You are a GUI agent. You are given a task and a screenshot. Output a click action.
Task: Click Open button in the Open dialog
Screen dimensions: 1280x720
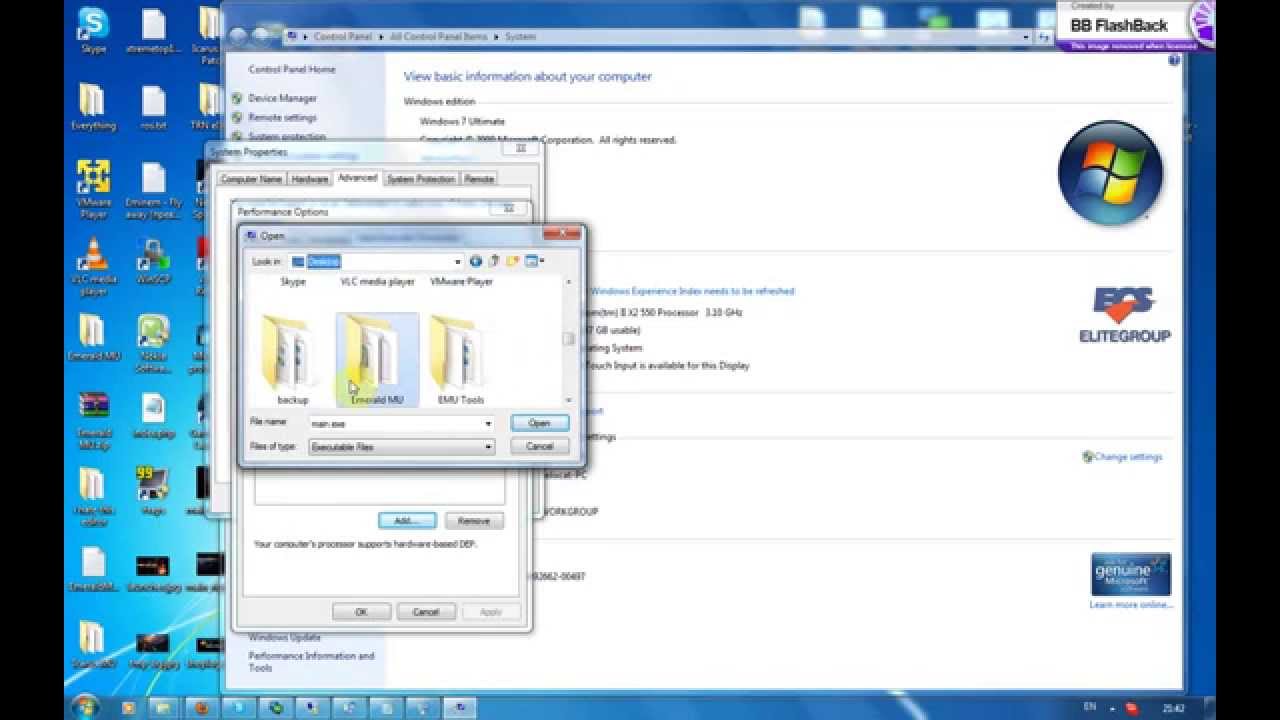coord(539,423)
